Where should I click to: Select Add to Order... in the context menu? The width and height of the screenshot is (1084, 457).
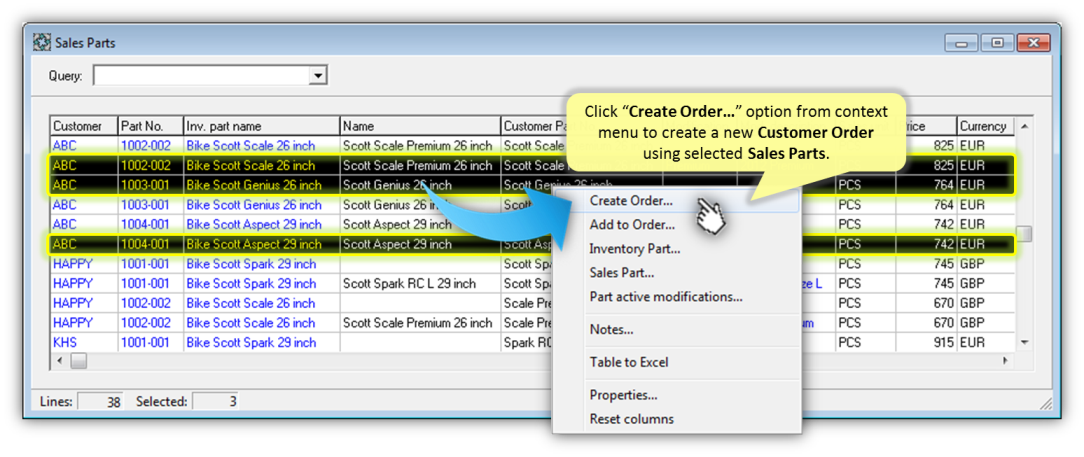click(x=632, y=225)
